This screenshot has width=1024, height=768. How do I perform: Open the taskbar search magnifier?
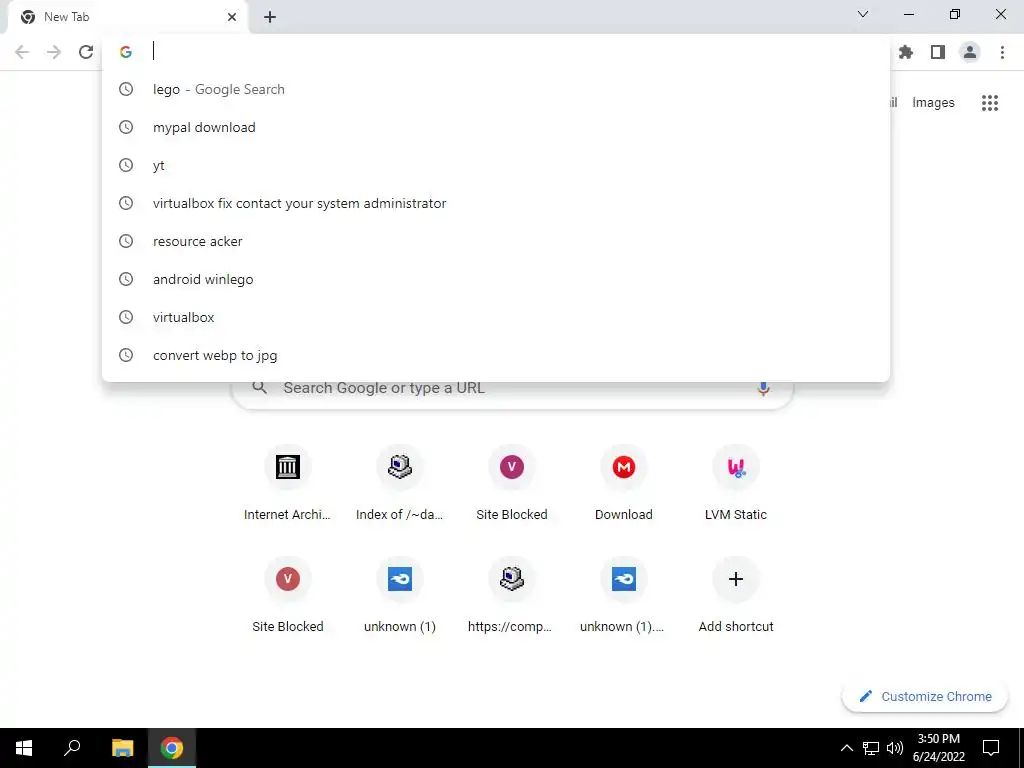click(72, 748)
